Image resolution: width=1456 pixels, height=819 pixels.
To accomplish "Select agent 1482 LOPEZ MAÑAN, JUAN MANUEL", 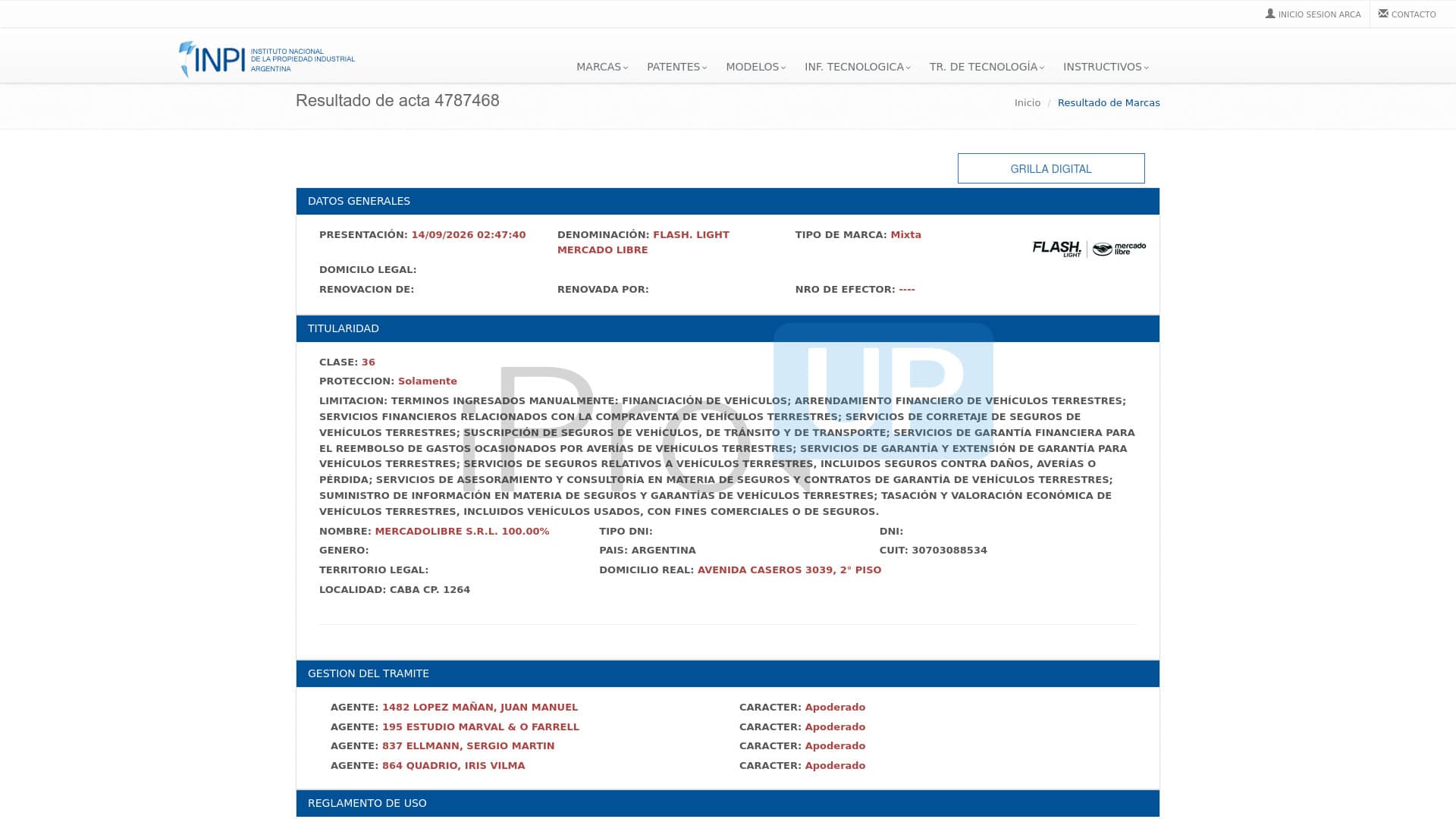I will coord(480,708).
